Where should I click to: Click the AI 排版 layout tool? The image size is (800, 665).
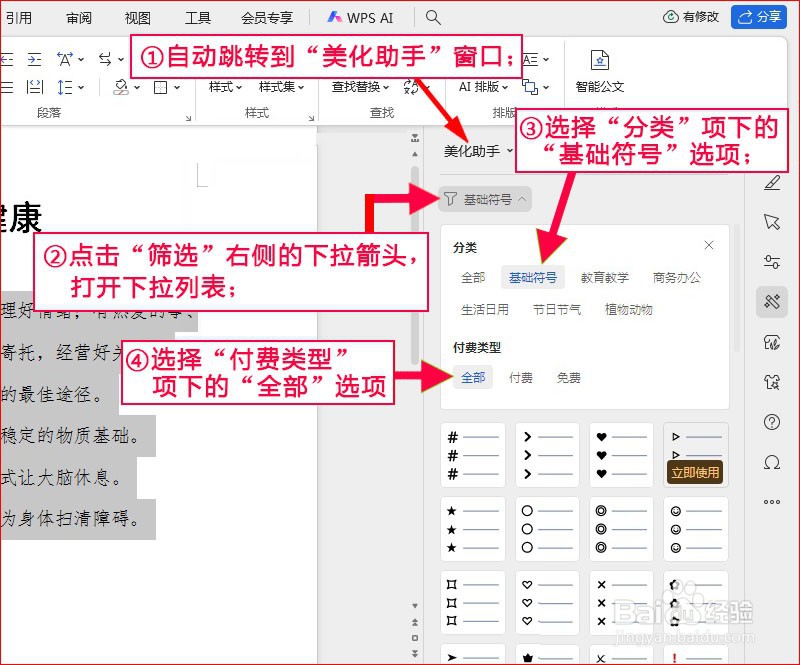pyautogui.click(x=480, y=87)
